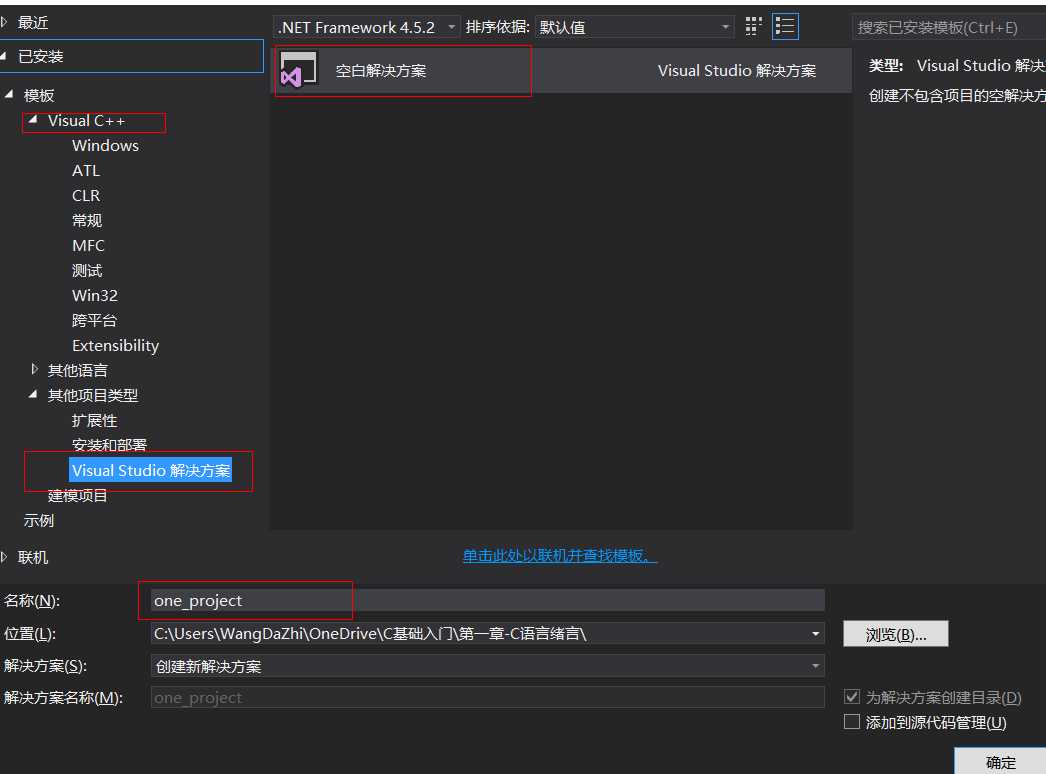The width and height of the screenshot is (1046, 774).
Task: Select the Extensibility template category
Action: tap(115, 345)
